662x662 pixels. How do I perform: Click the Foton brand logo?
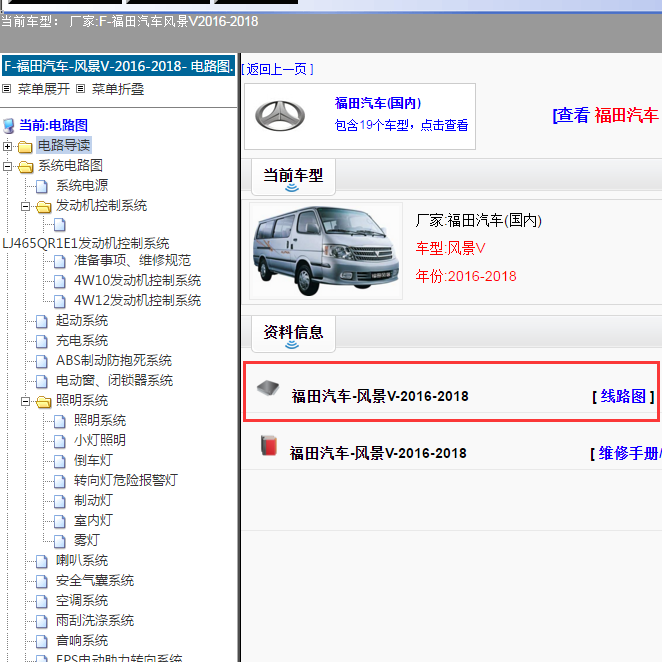point(280,116)
